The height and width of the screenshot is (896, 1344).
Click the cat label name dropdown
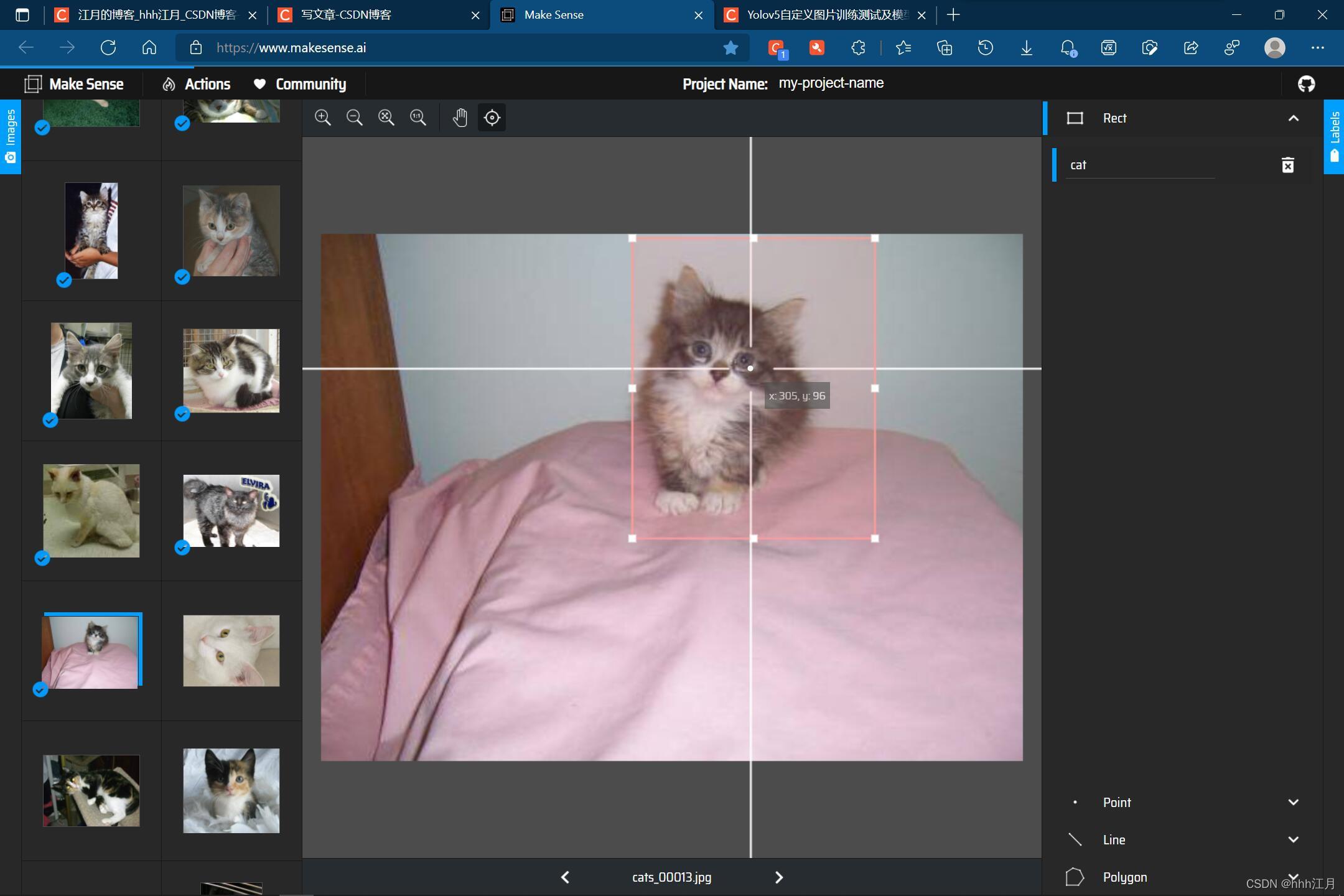(1139, 165)
